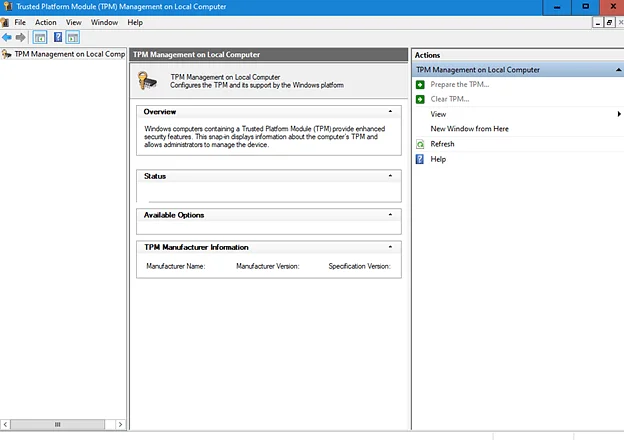The height and width of the screenshot is (440, 624).
Task: Open the Window menu
Action: pyautogui.click(x=104, y=23)
